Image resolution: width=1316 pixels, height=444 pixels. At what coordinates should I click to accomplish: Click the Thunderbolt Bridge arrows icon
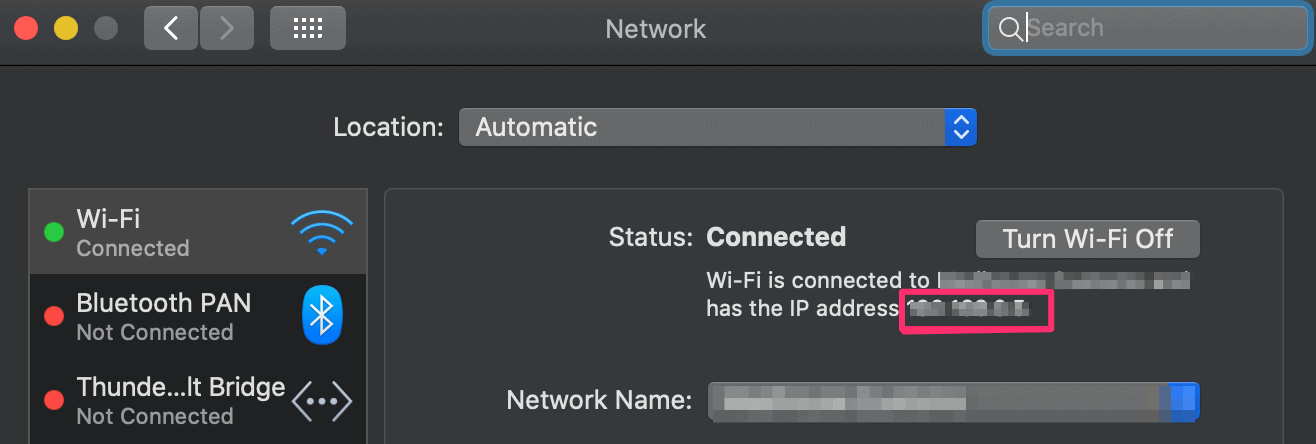coord(322,401)
